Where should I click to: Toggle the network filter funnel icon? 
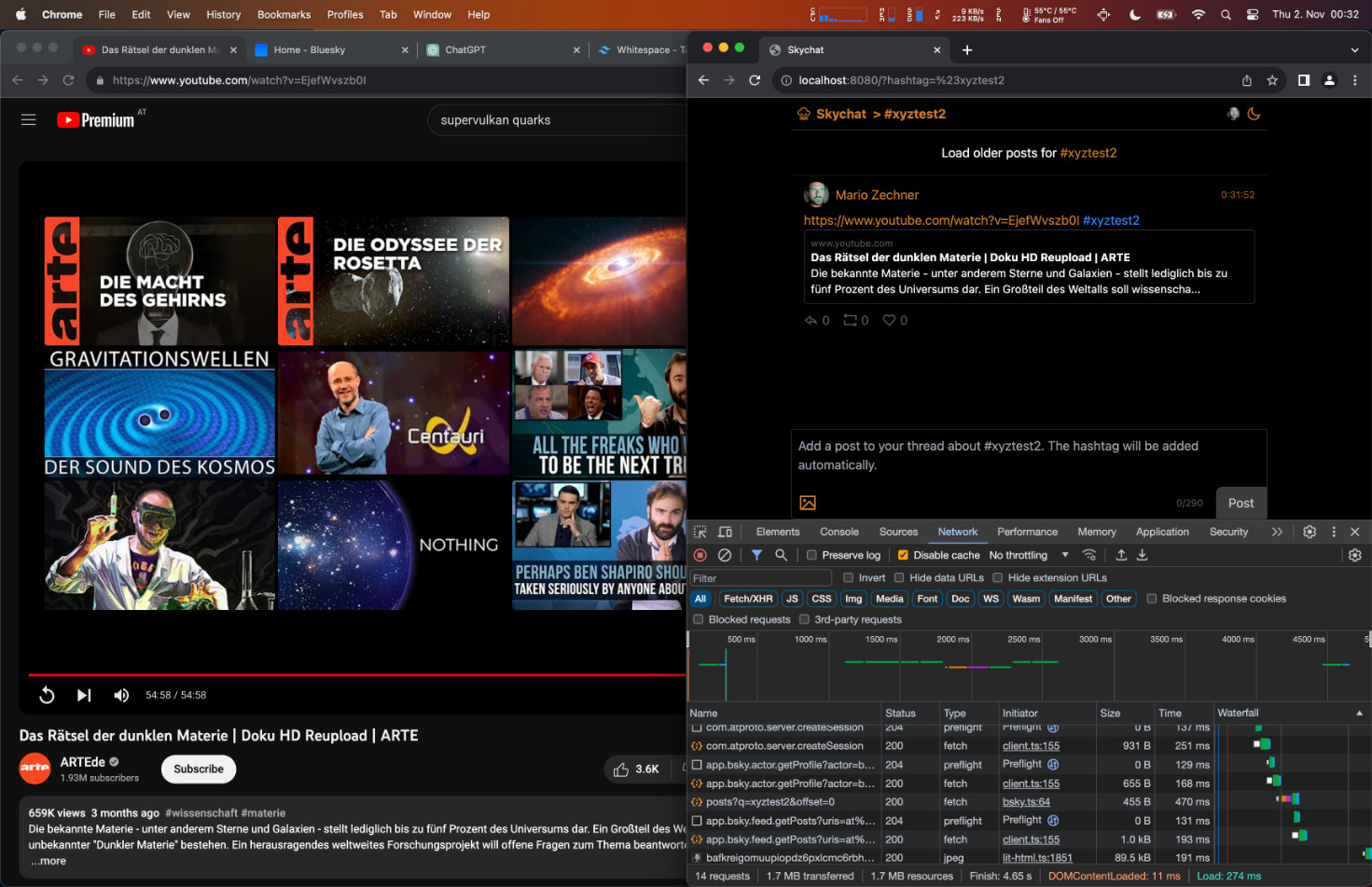tap(756, 555)
